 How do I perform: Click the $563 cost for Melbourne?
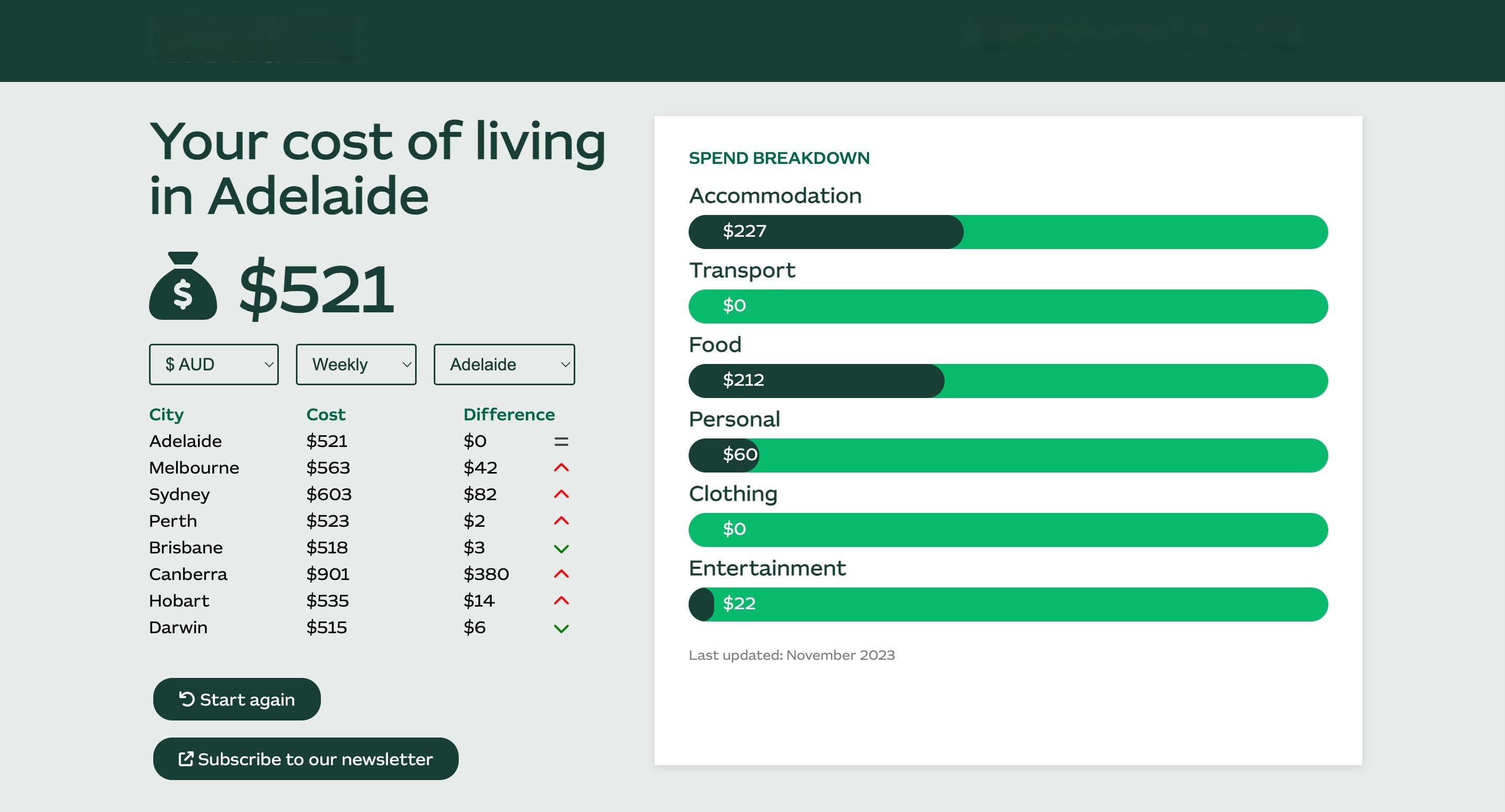(328, 468)
